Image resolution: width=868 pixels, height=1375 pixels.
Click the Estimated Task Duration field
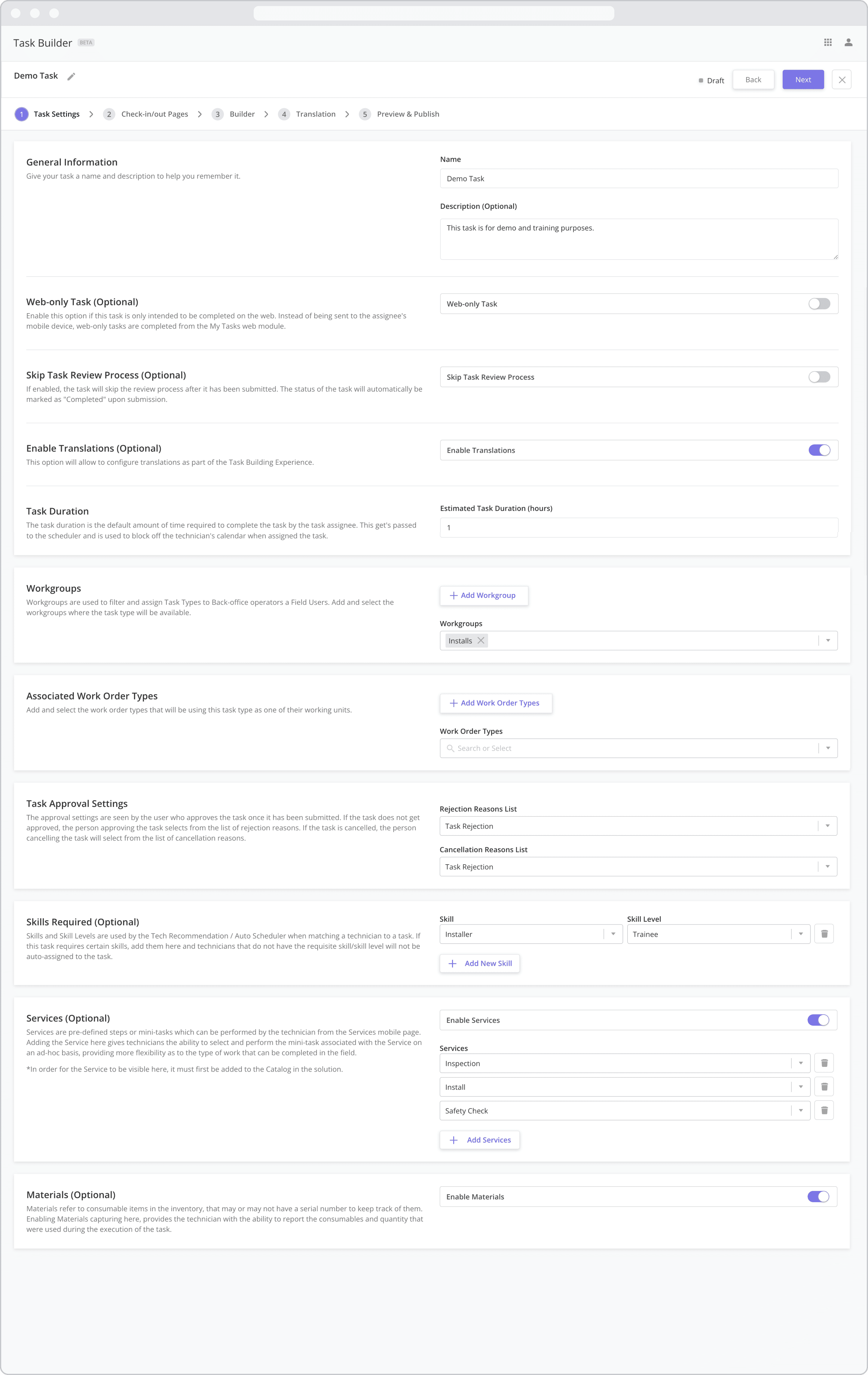tap(639, 528)
